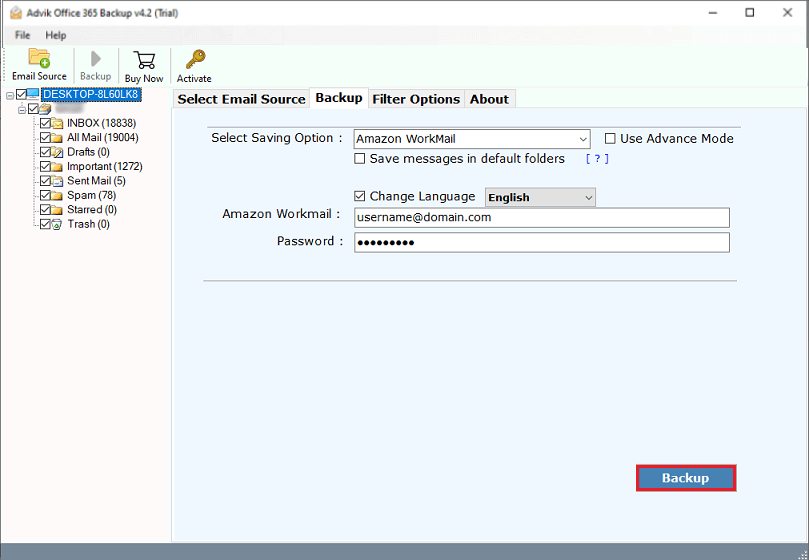This screenshot has height=560, width=809.
Task: Open the Help menu
Action: coord(55,35)
